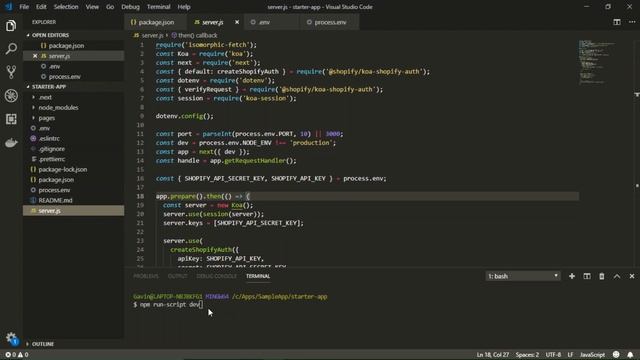This screenshot has width=640, height=360.
Task: Expand the node_modules folder
Action: (x=58, y=107)
